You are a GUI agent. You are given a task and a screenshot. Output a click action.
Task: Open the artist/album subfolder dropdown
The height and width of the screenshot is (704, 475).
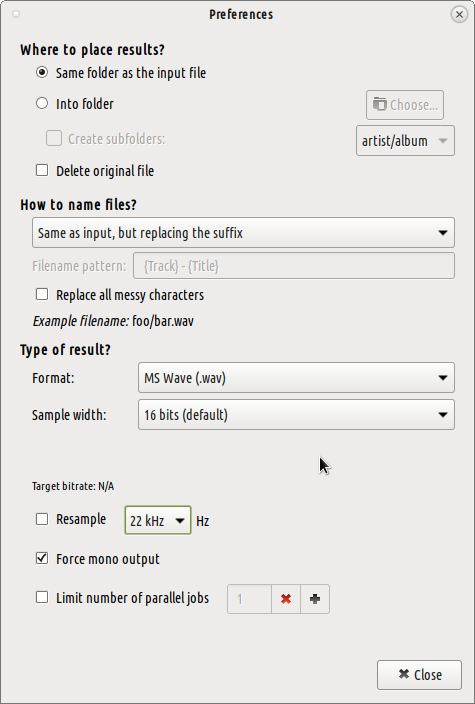(x=405, y=141)
